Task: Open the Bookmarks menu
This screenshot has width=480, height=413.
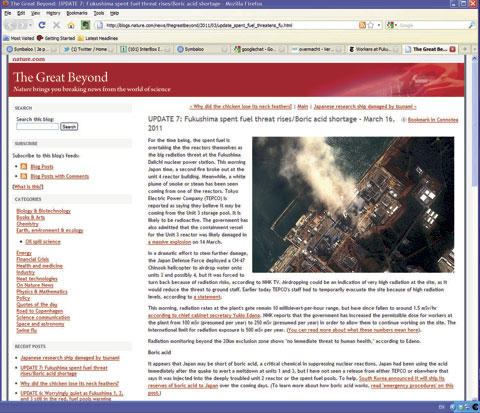Action: coord(77,13)
